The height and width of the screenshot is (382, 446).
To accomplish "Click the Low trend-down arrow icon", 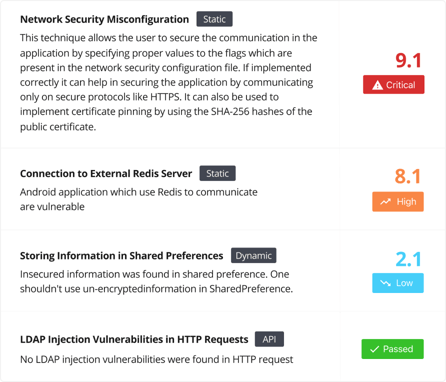I will point(386,283).
